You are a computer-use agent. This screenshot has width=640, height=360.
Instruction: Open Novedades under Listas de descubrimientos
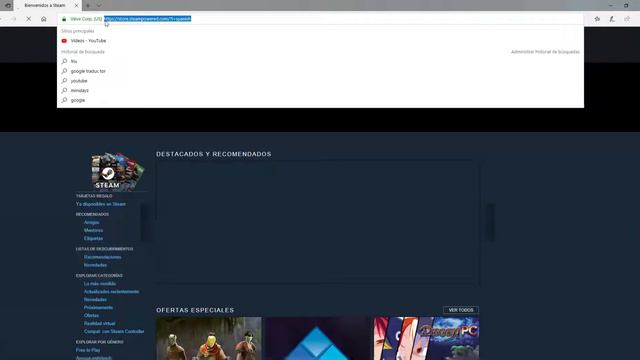click(95, 265)
